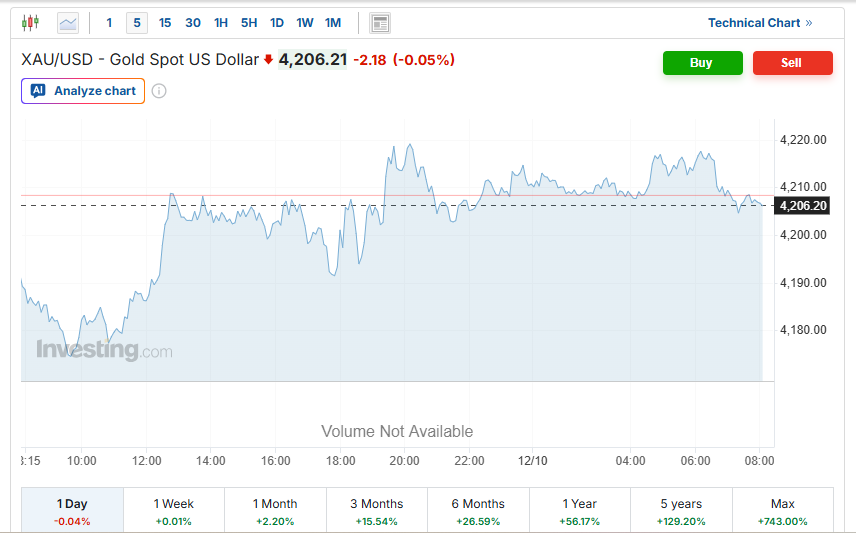
Task: Change interval to 1D
Action: 277,23
